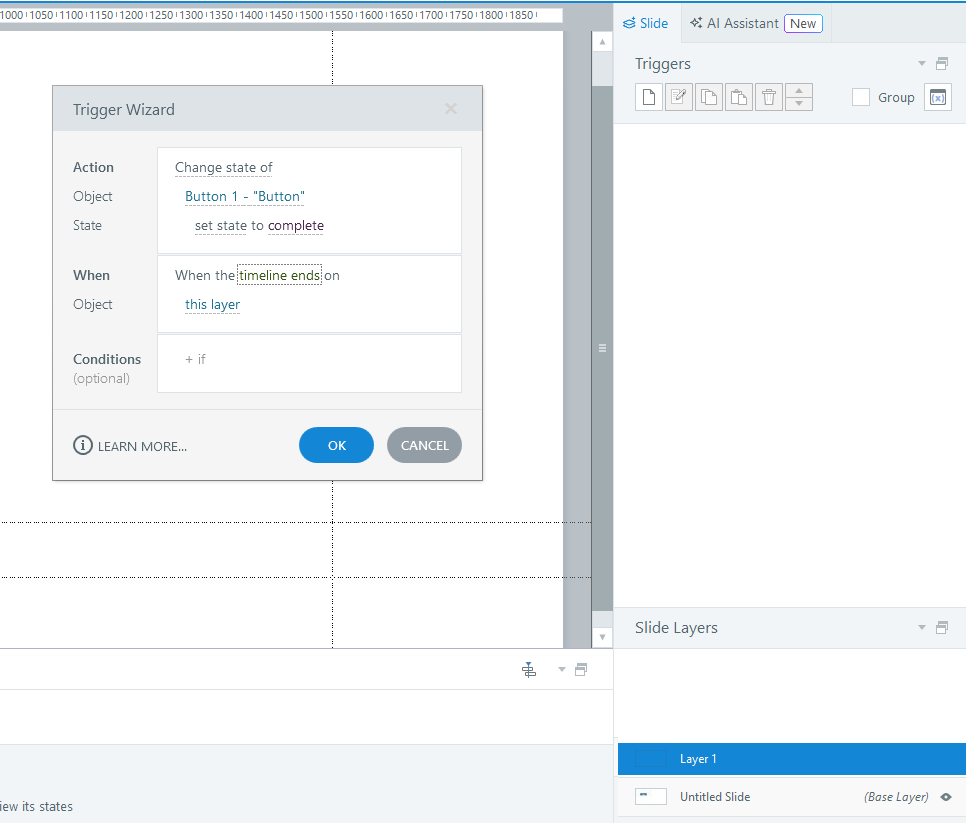Move trigger down arrow
The image size is (966, 823).
[x=799, y=104]
